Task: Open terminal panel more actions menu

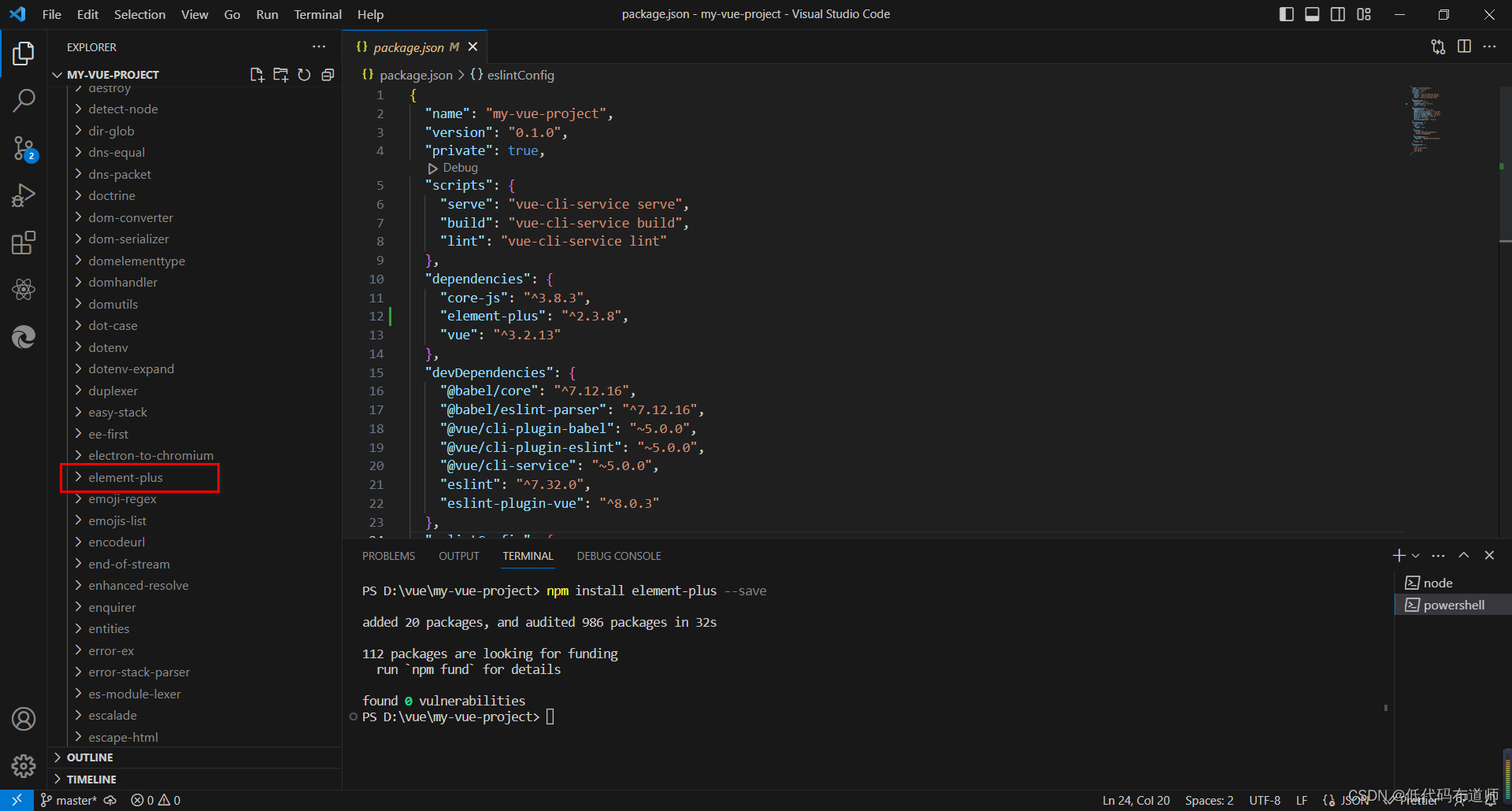Action: 1438,556
